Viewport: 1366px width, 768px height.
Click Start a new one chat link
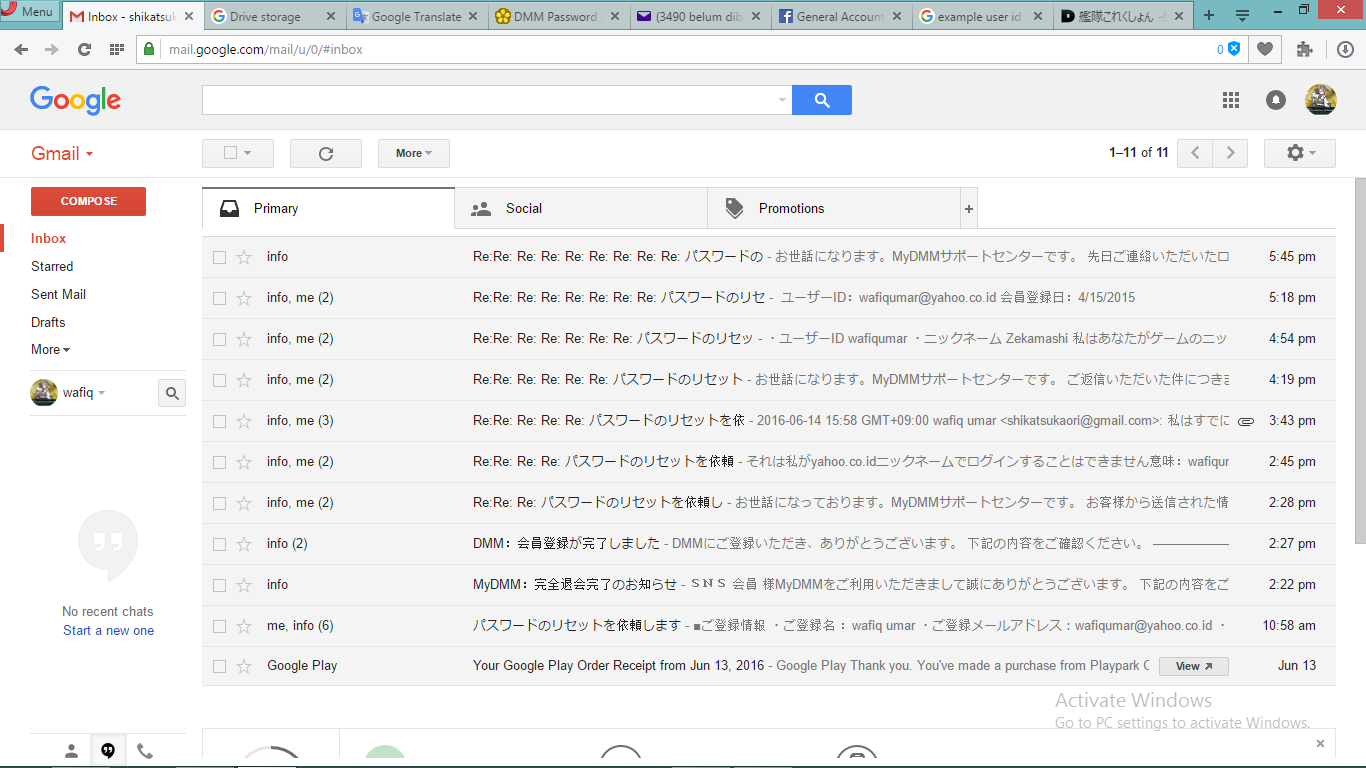pos(108,631)
